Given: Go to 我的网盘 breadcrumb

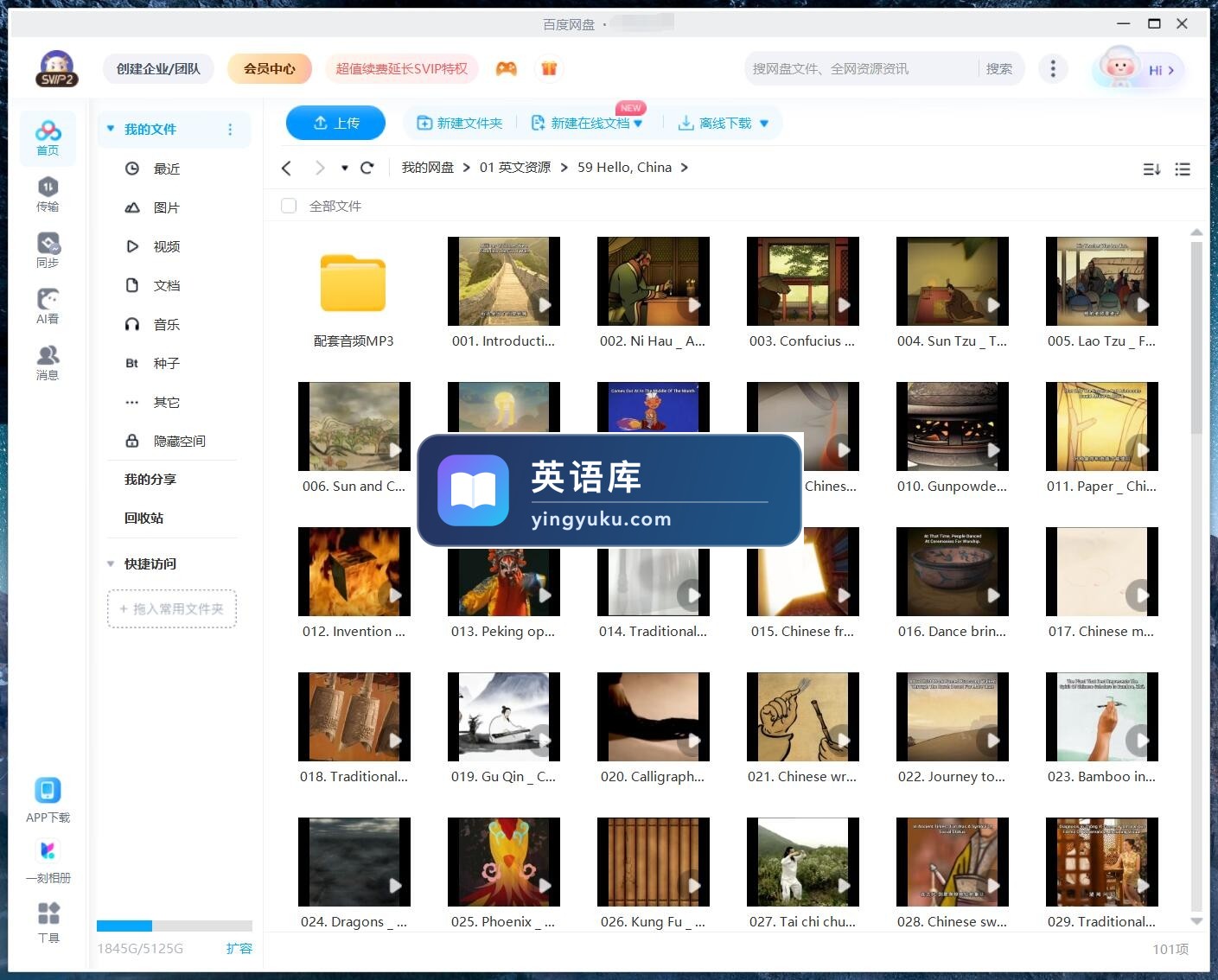Looking at the screenshot, I should coord(428,168).
